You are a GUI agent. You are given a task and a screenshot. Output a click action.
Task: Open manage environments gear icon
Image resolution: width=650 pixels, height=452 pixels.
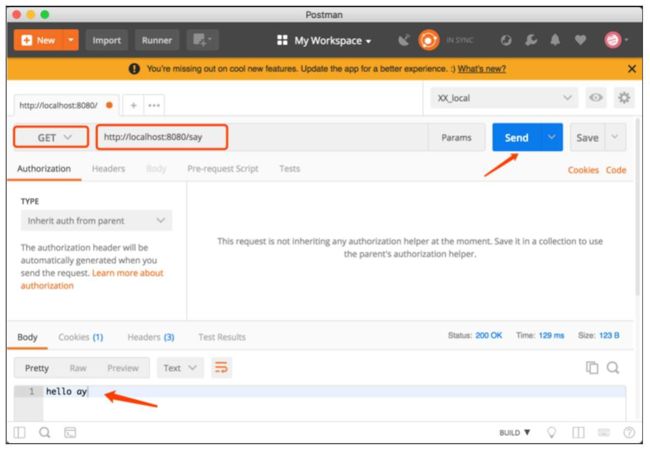(x=624, y=98)
